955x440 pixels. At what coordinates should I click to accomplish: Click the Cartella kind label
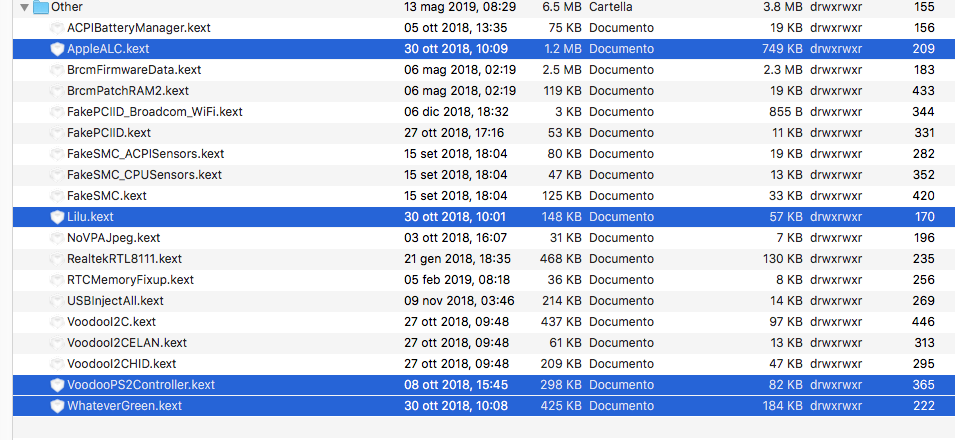(x=611, y=7)
